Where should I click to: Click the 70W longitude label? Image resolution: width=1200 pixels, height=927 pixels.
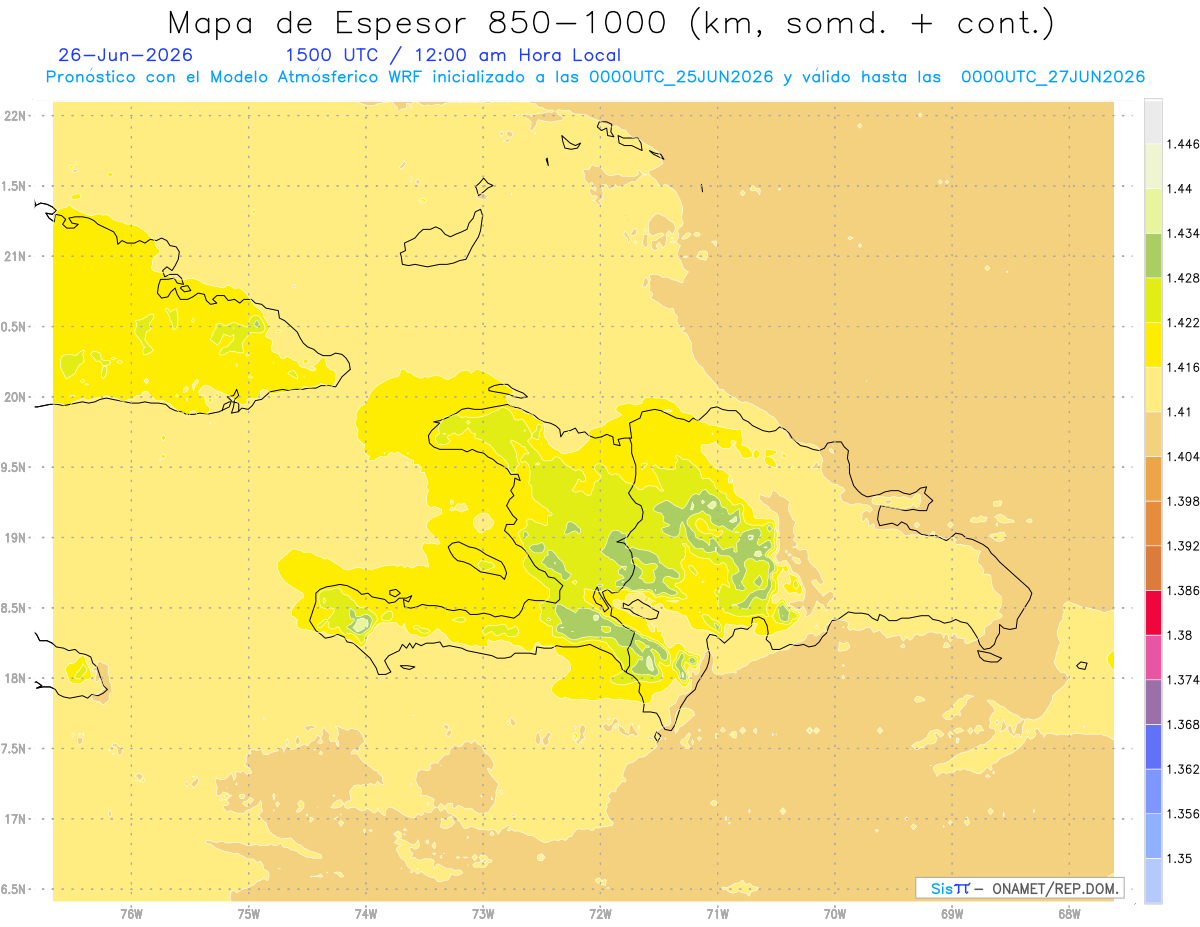coord(835,914)
